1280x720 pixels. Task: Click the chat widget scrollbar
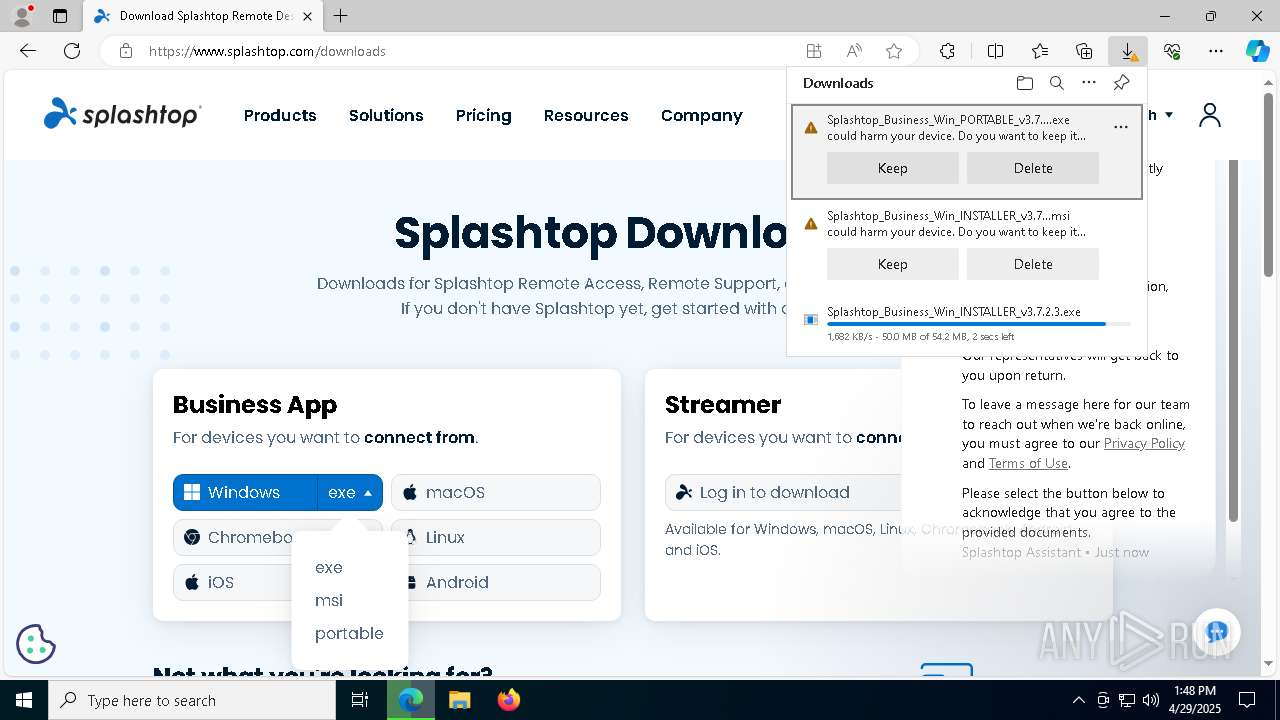click(x=1233, y=340)
